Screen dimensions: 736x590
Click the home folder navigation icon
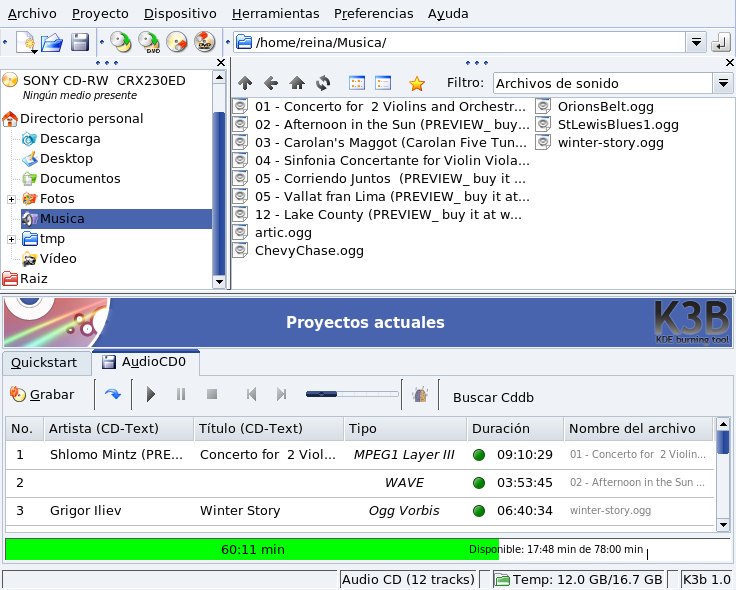pos(297,84)
